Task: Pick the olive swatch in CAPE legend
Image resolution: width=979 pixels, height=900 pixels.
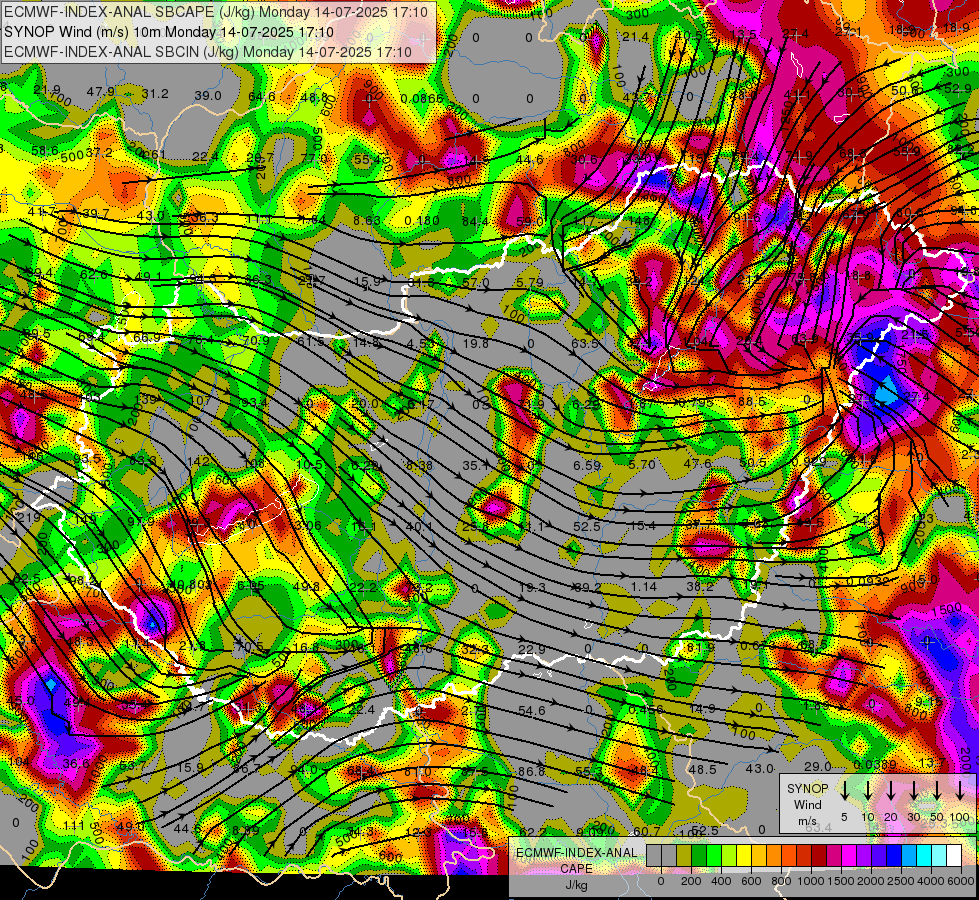Action: (684, 855)
